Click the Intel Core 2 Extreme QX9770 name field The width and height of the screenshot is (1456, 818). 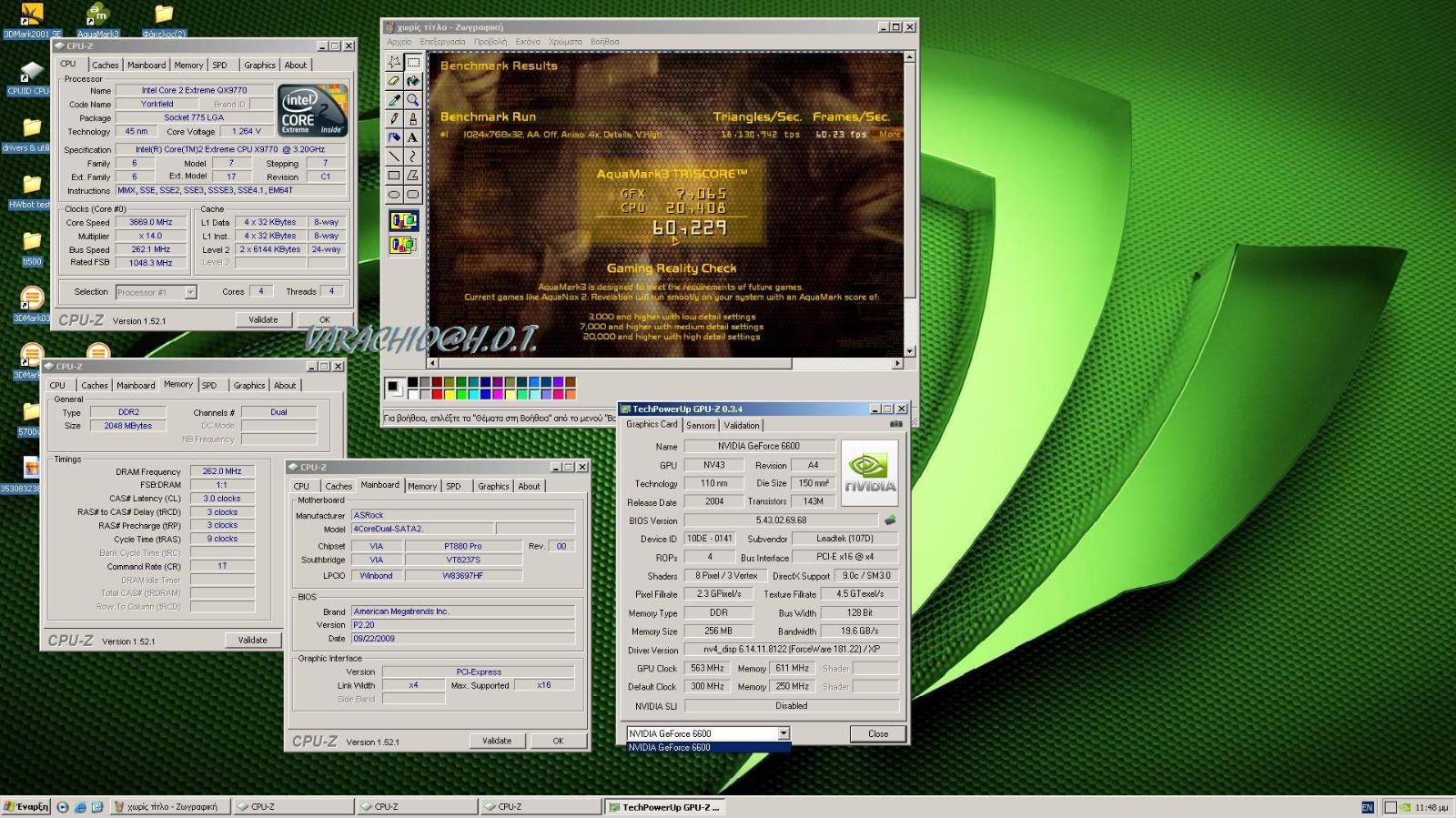[194, 91]
